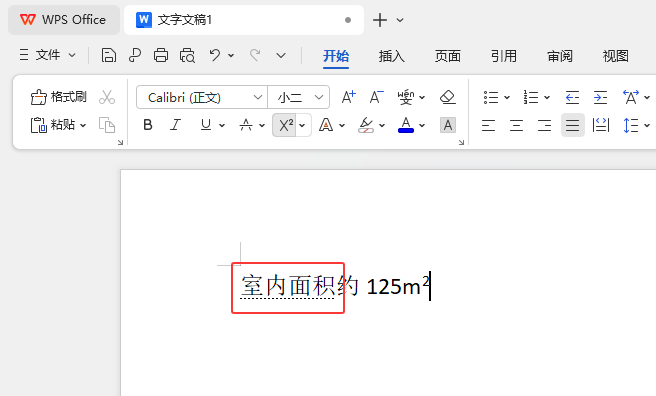
Task: Center align text
Action: click(516, 125)
